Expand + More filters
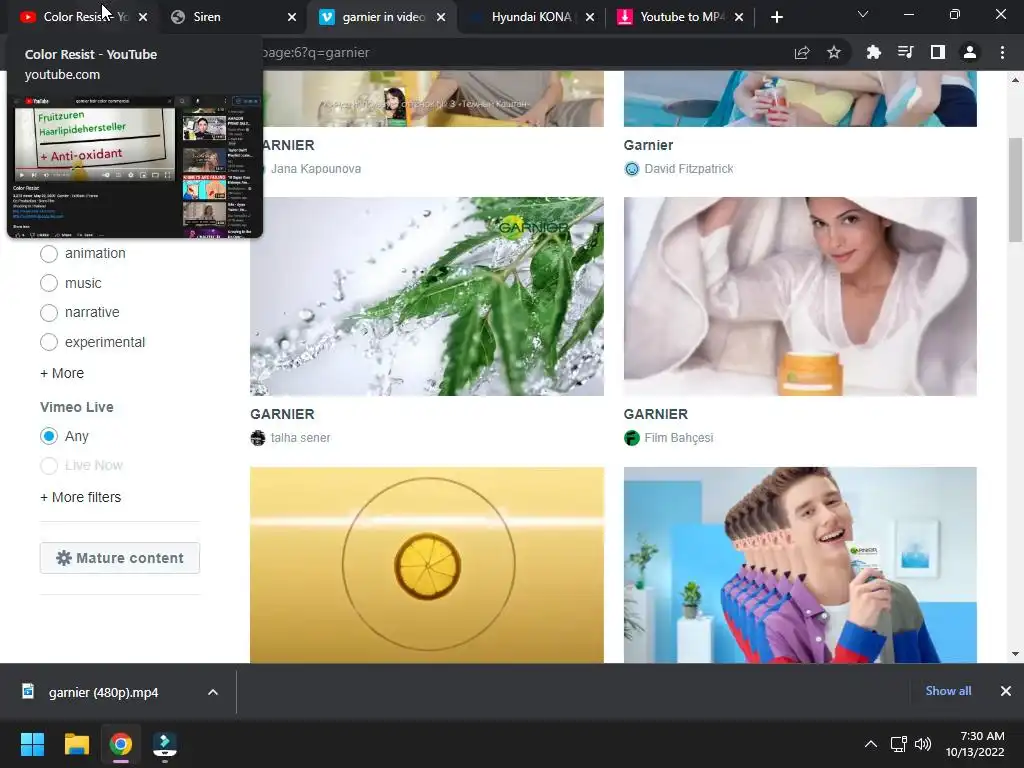 coord(80,498)
